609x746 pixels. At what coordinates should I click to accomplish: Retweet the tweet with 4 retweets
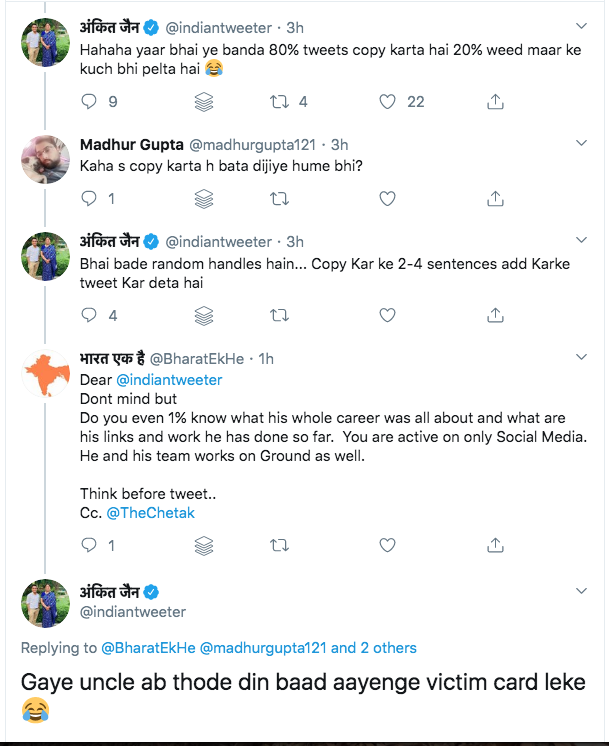coord(281,101)
